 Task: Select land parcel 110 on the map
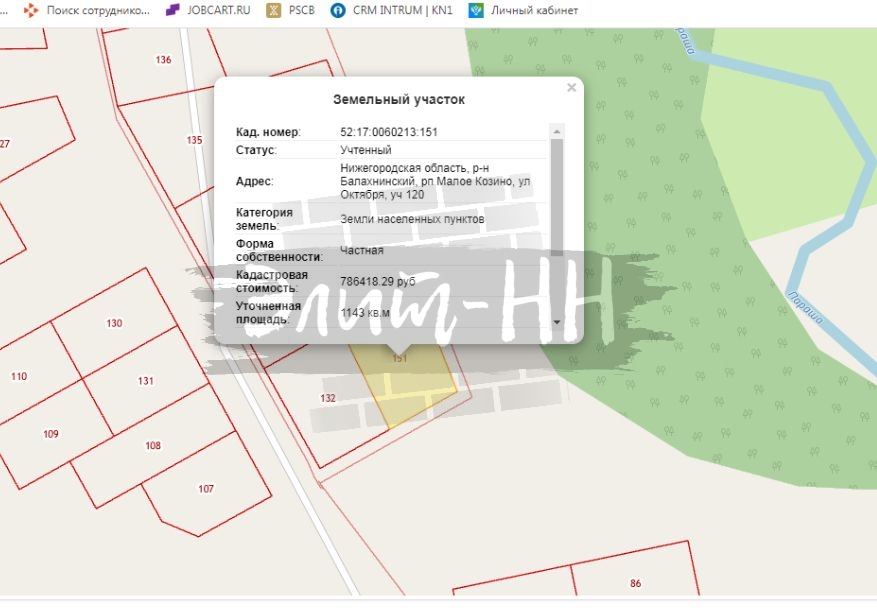pyautogui.click(x=18, y=377)
